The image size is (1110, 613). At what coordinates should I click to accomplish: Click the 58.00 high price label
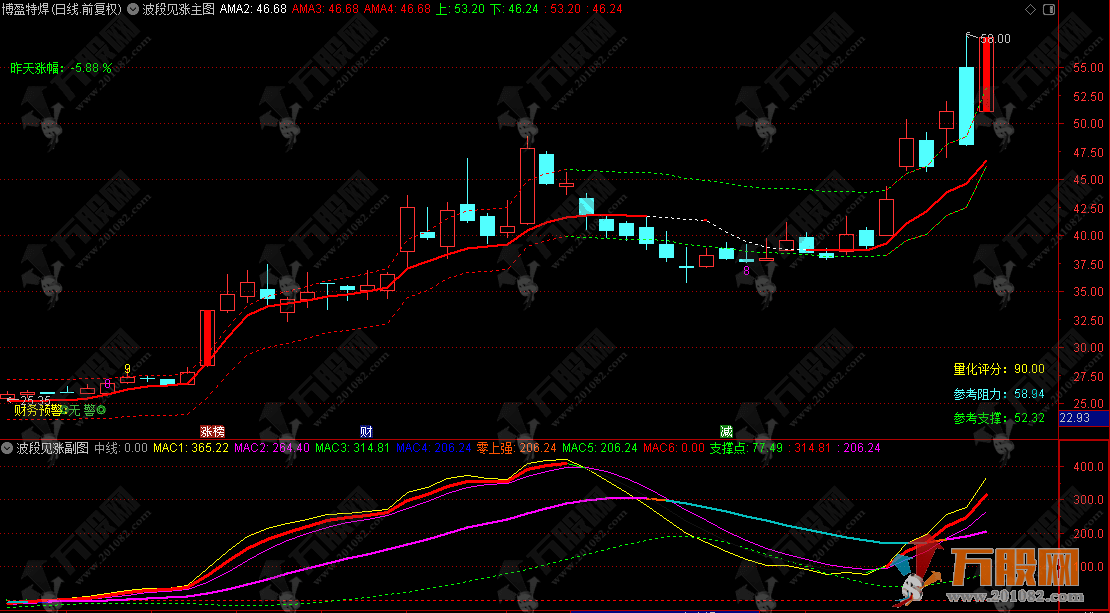[995, 39]
